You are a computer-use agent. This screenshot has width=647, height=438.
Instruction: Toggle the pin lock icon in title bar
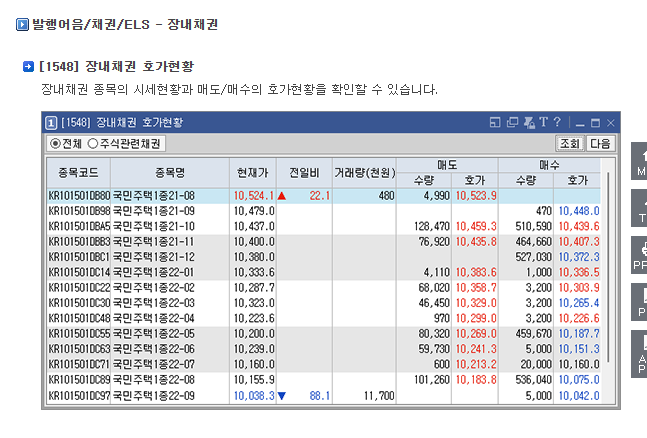(x=529, y=123)
